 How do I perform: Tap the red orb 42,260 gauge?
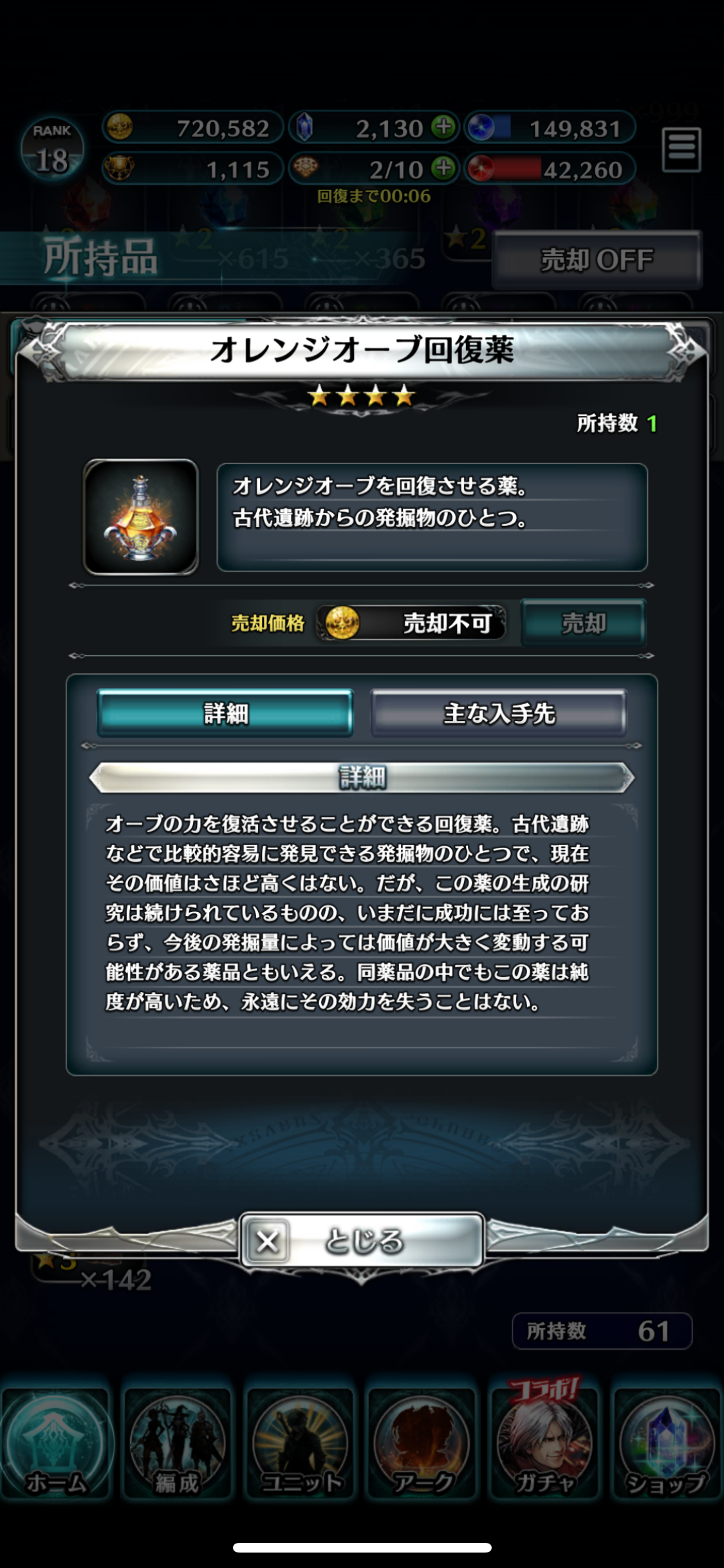pyautogui.click(x=550, y=169)
